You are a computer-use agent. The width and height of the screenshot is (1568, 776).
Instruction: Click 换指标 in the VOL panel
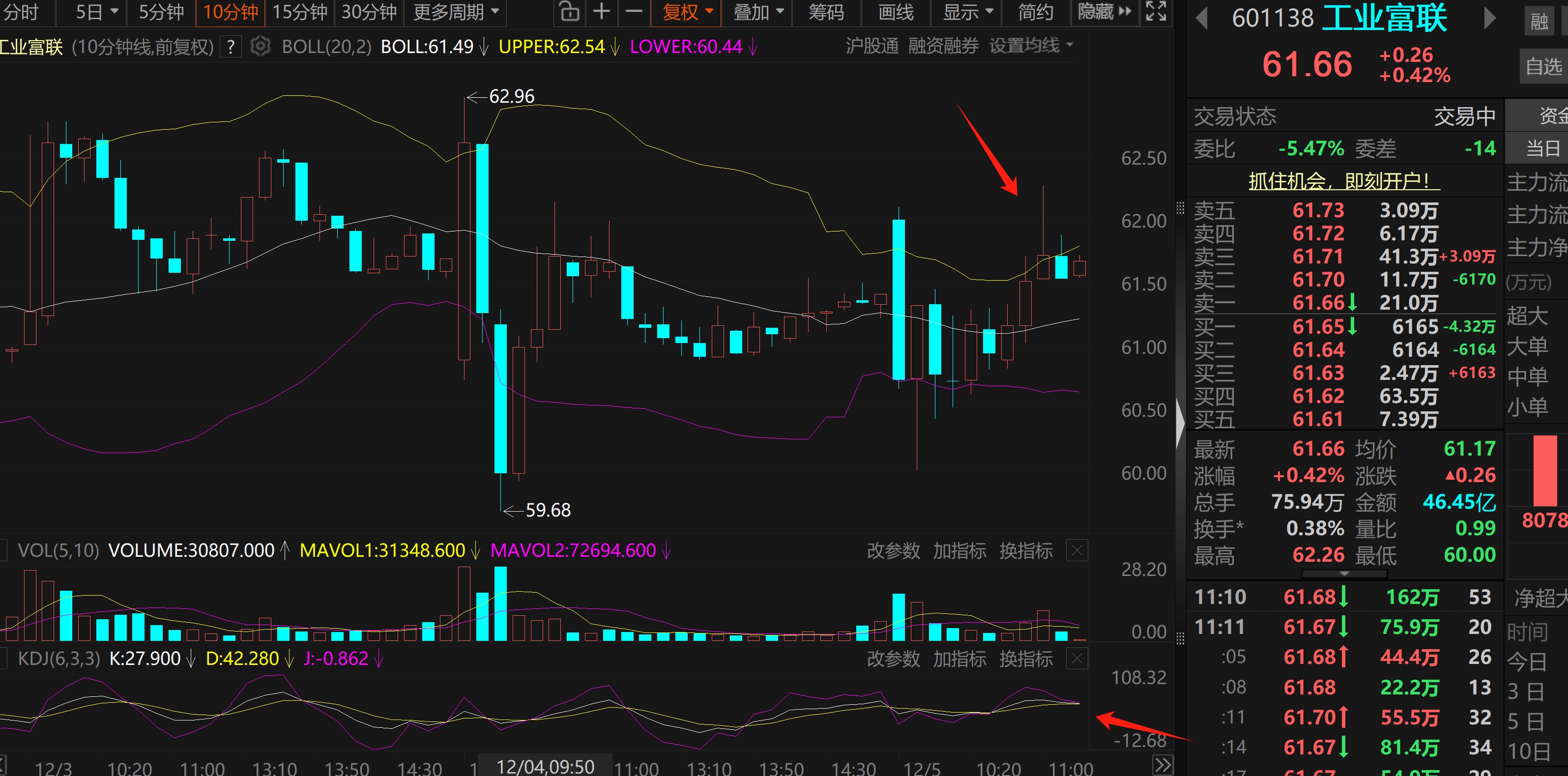[x=1026, y=551]
